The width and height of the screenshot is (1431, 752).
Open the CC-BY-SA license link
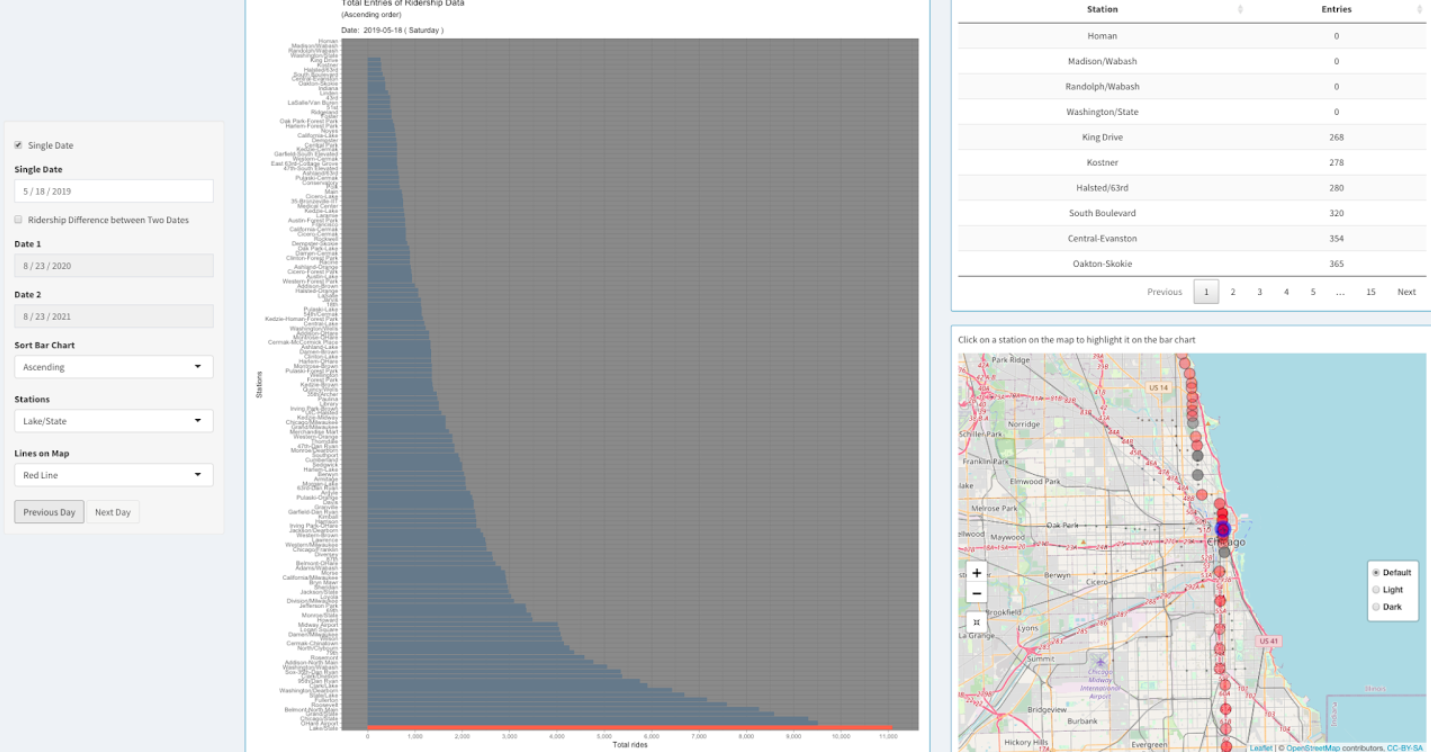coord(1404,748)
